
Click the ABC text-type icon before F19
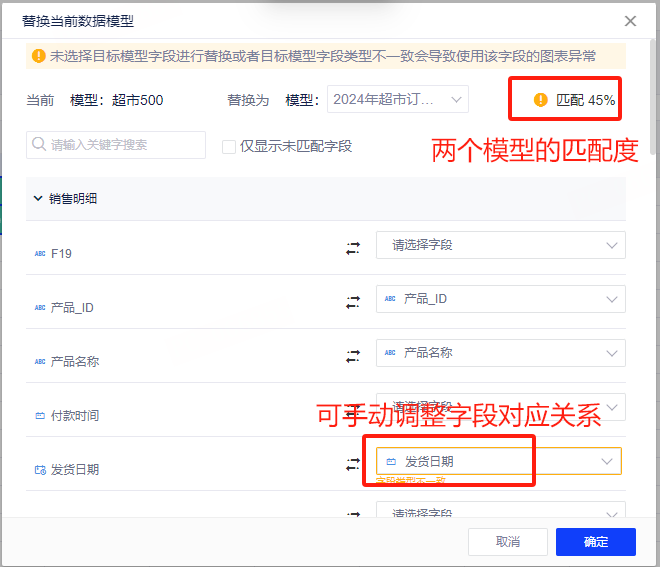40,254
